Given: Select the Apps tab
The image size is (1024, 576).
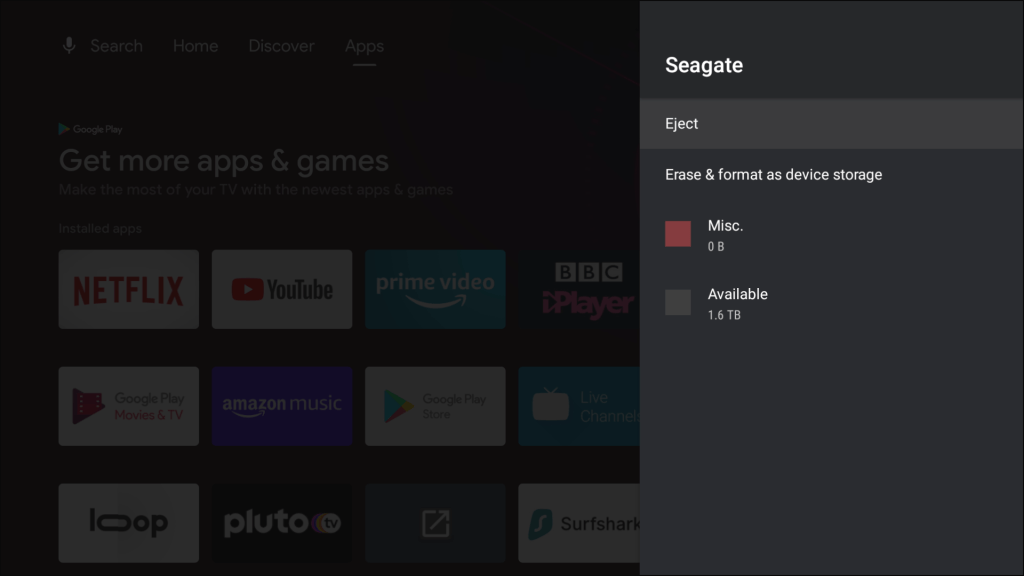Looking at the screenshot, I should pyautogui.click(x=364, y=46).
